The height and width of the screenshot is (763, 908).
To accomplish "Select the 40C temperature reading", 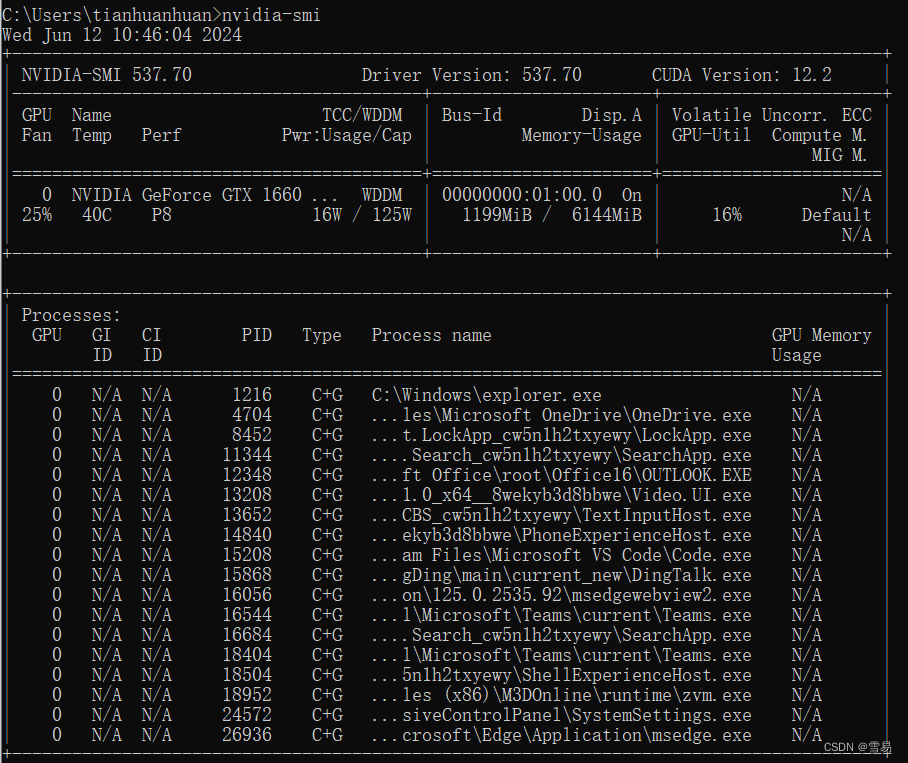I will coord(95,214).
